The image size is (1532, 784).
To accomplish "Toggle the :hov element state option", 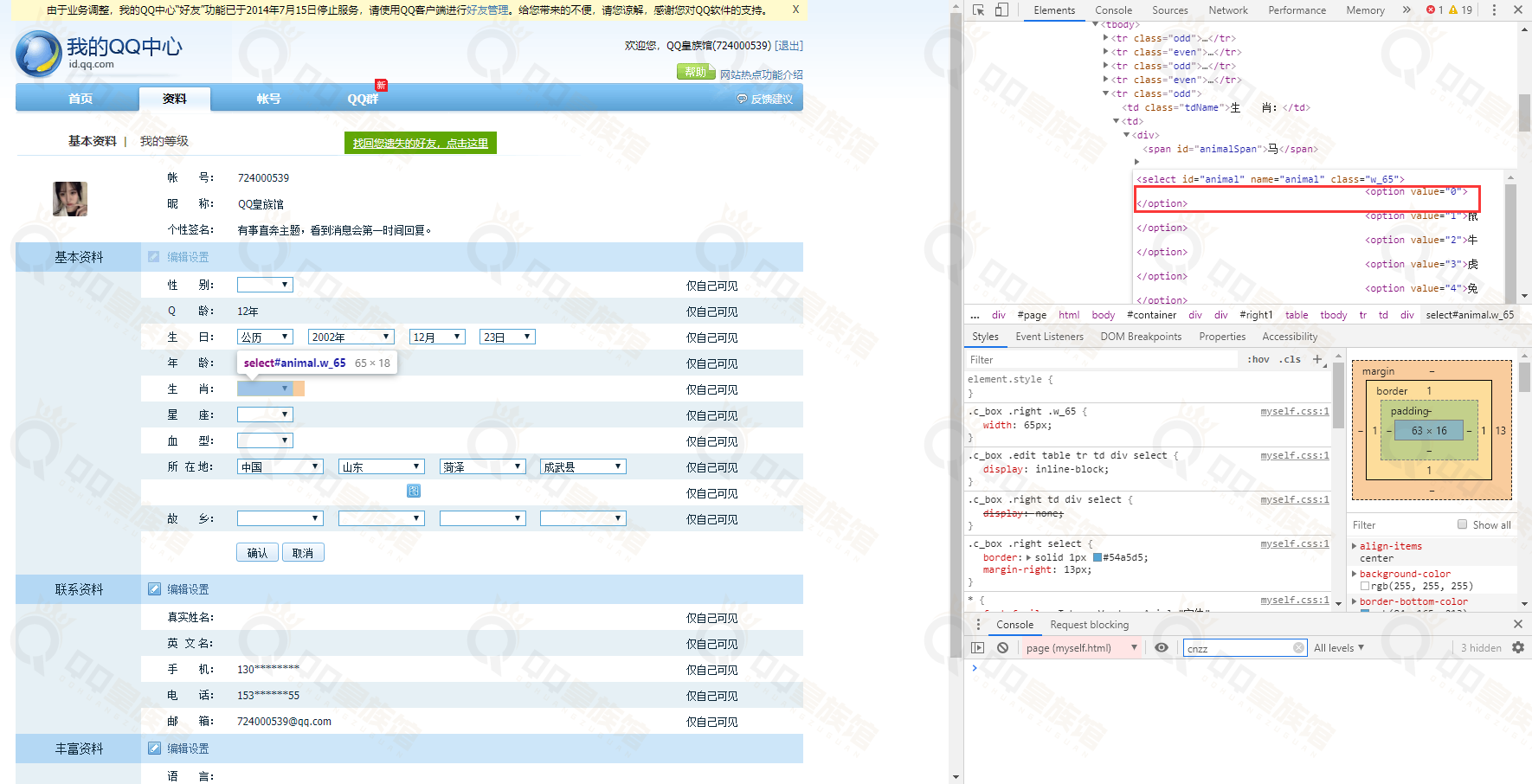I will pos(1258,360).
